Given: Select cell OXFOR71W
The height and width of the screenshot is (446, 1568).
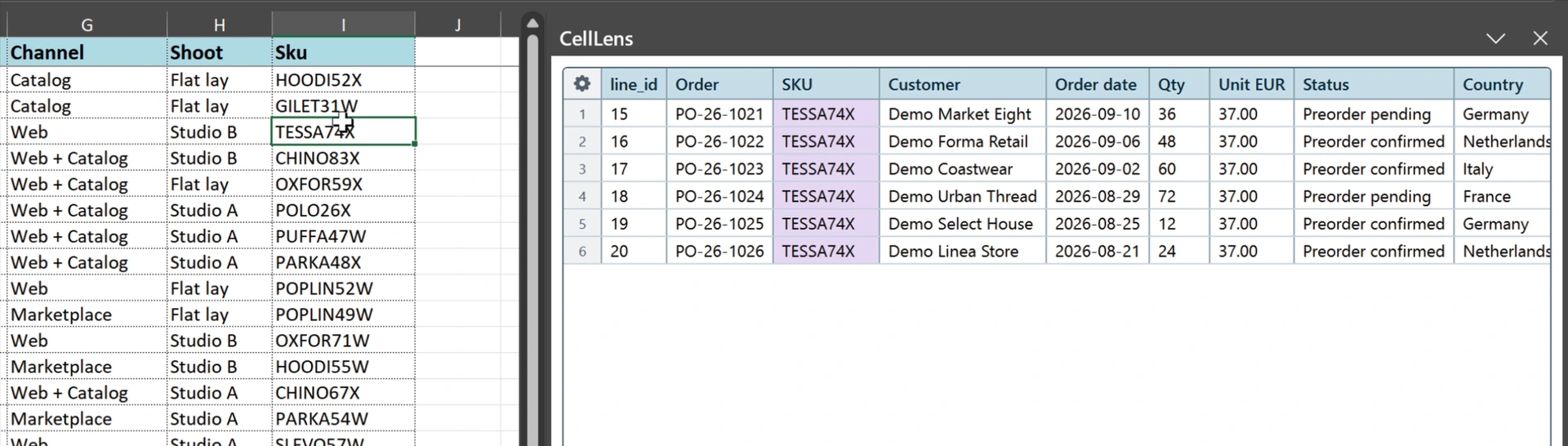Looking at the screenshot, I should click(x=344, y=341).
